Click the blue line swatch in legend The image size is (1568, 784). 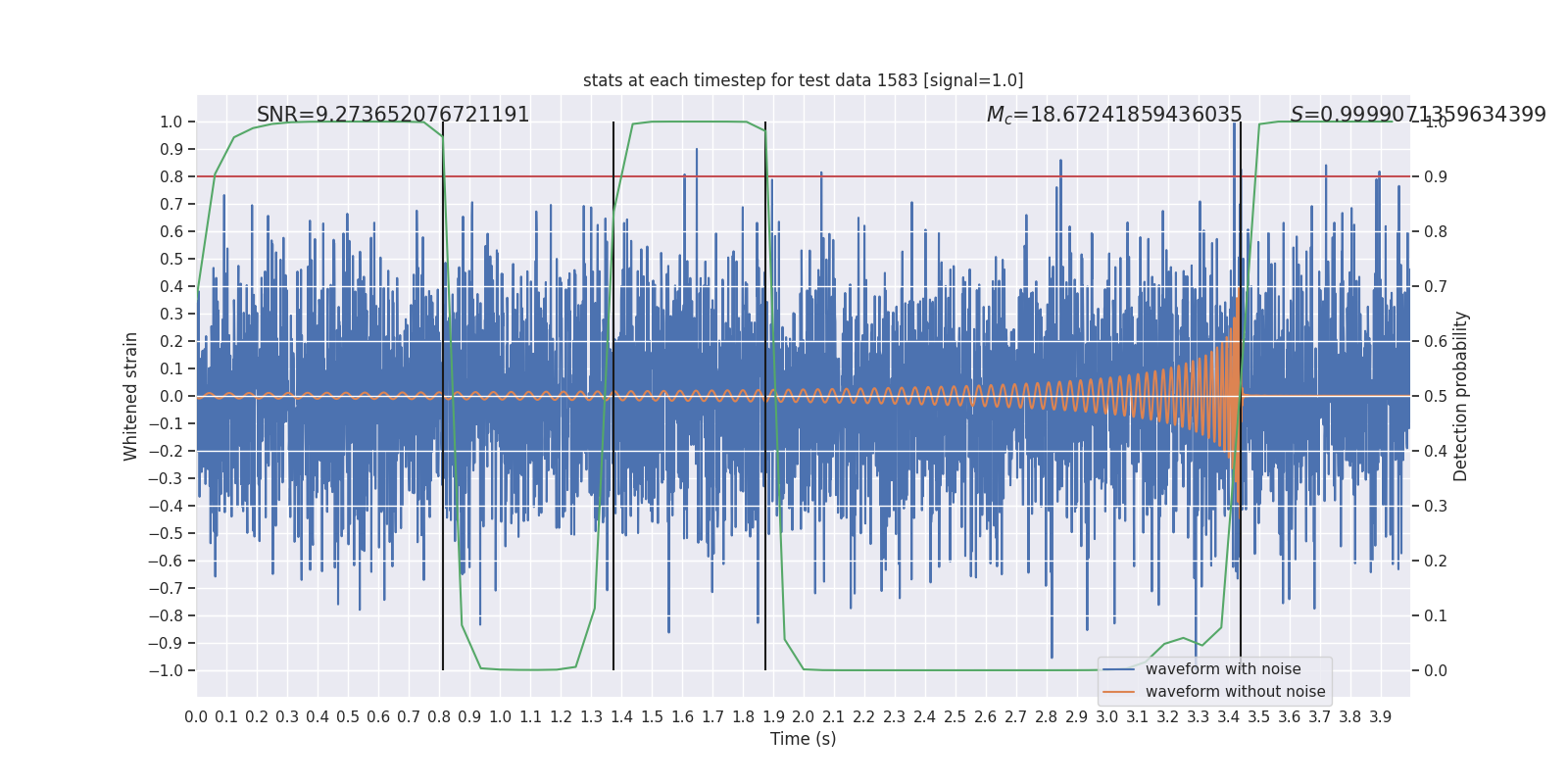(x=1119, y=669)
